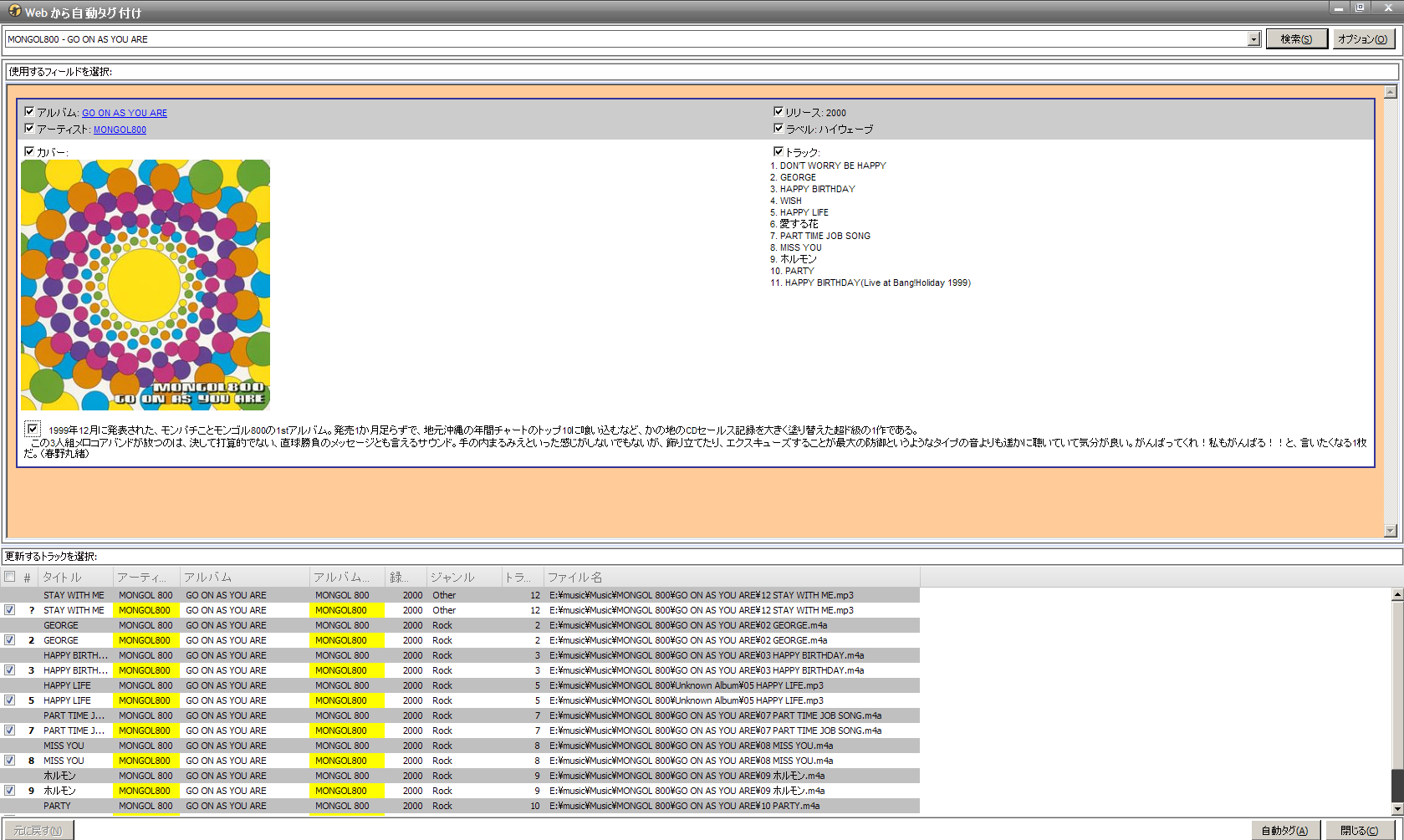Open the オプション(O) options button
Screen dimensions: 1404x840
(x=1363, y=39)
